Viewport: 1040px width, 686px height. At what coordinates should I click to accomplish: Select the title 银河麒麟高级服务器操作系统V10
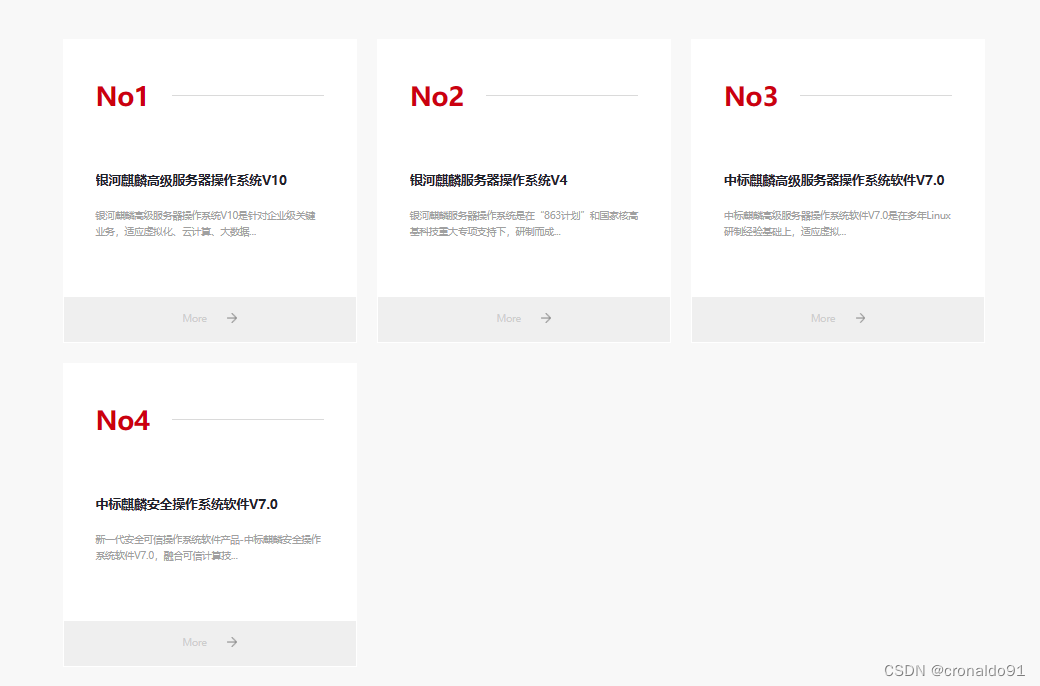191,180
